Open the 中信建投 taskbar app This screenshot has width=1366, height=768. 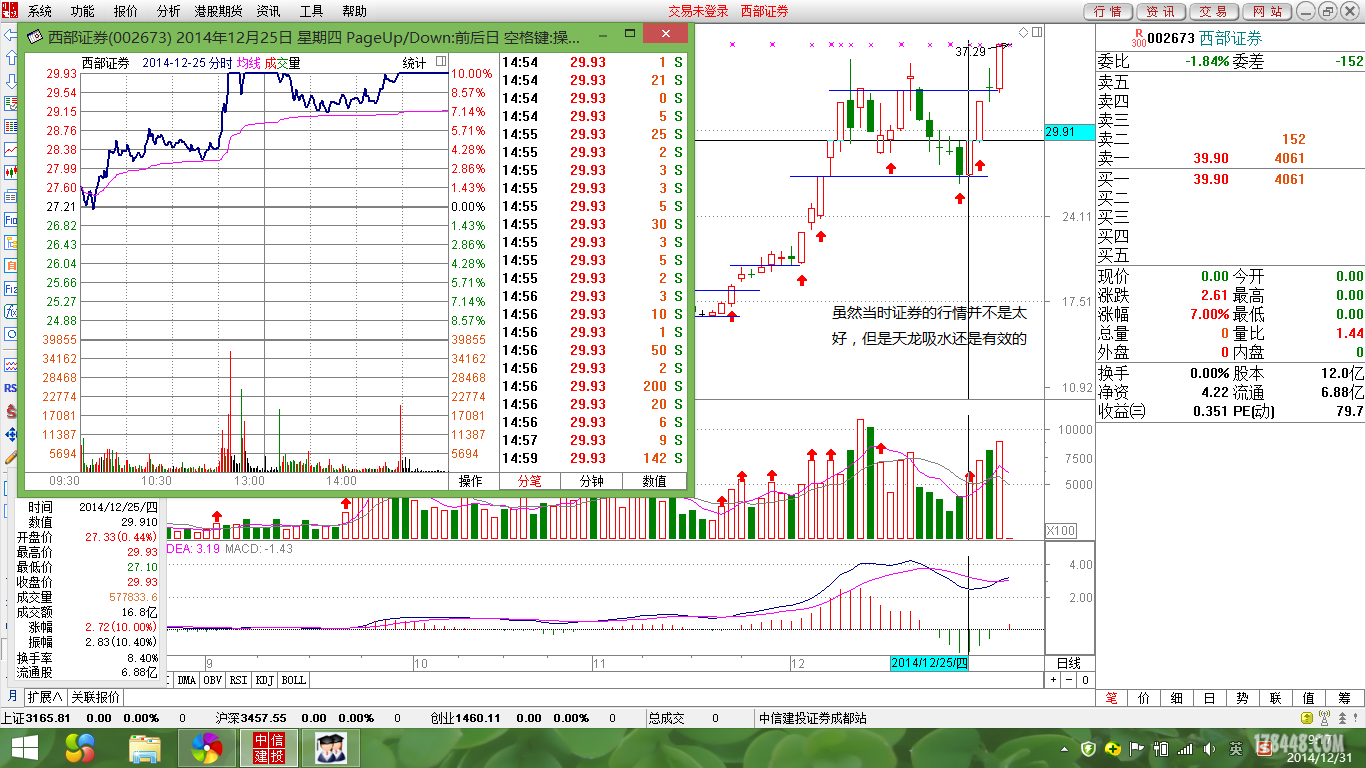267,748
